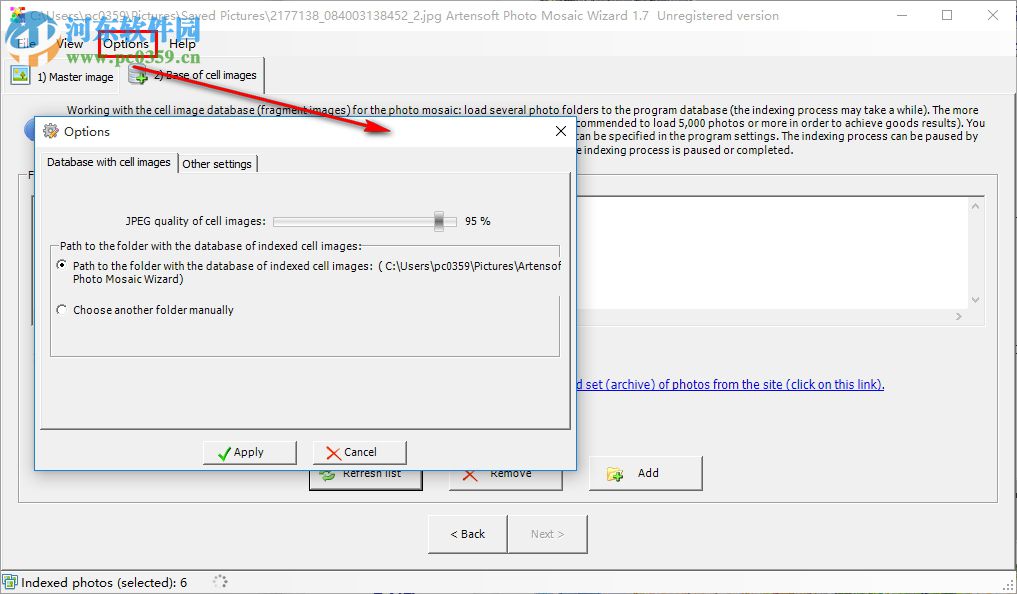Click the green plus icon on the Add button

coord(616,473)
